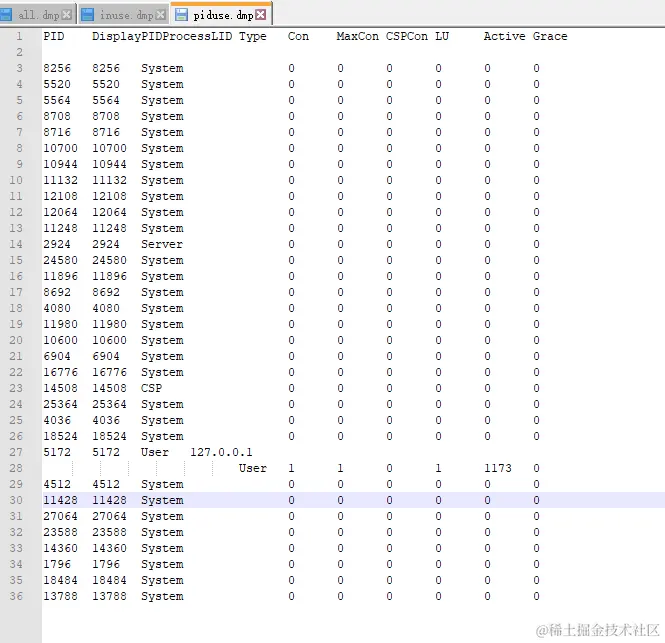Image resolution: width=665 pixels, height=643 pixels.
Task: Click the Active header text
Action: point(505,36)
